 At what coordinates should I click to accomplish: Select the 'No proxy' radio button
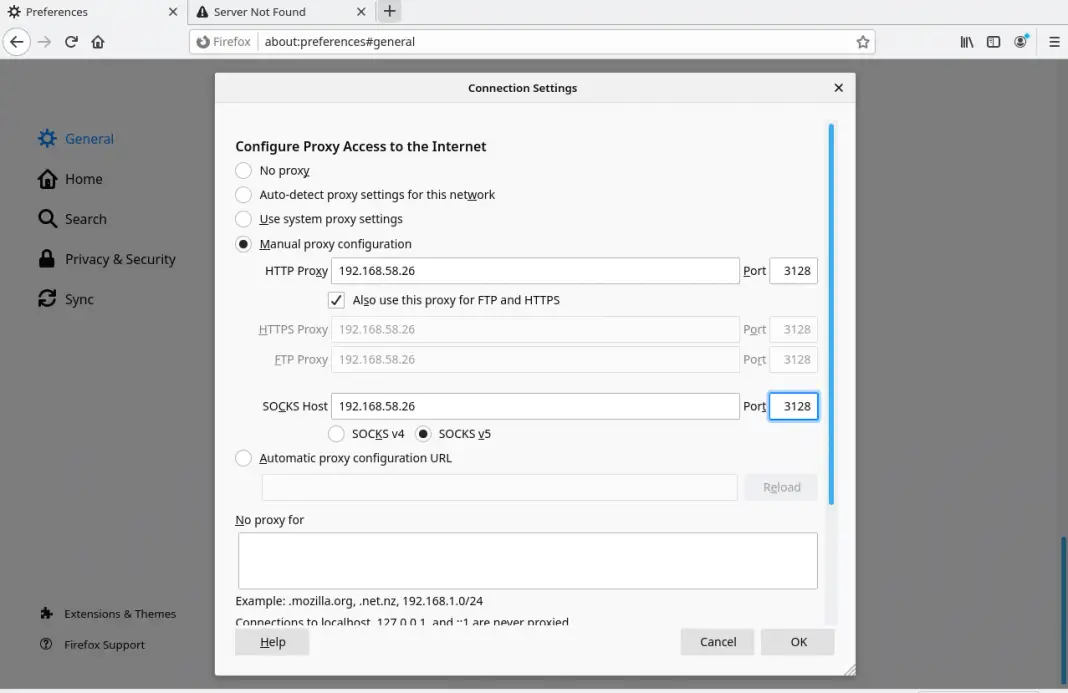[x=243, y=170]
